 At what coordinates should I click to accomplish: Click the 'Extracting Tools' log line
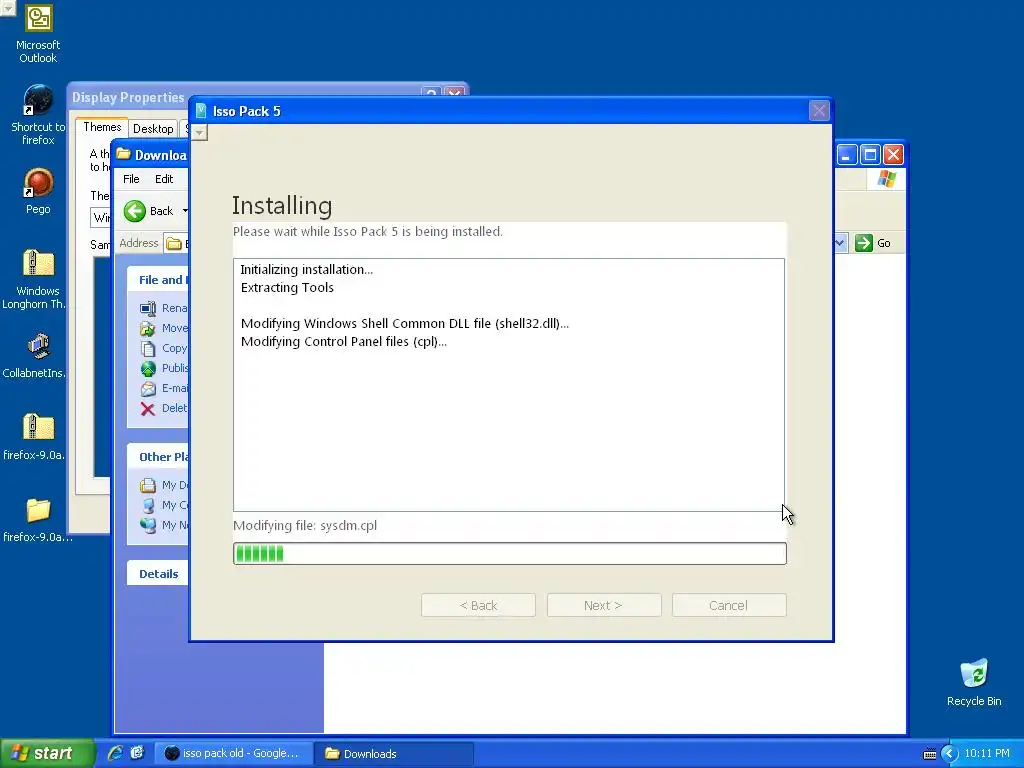click(287, 287)
